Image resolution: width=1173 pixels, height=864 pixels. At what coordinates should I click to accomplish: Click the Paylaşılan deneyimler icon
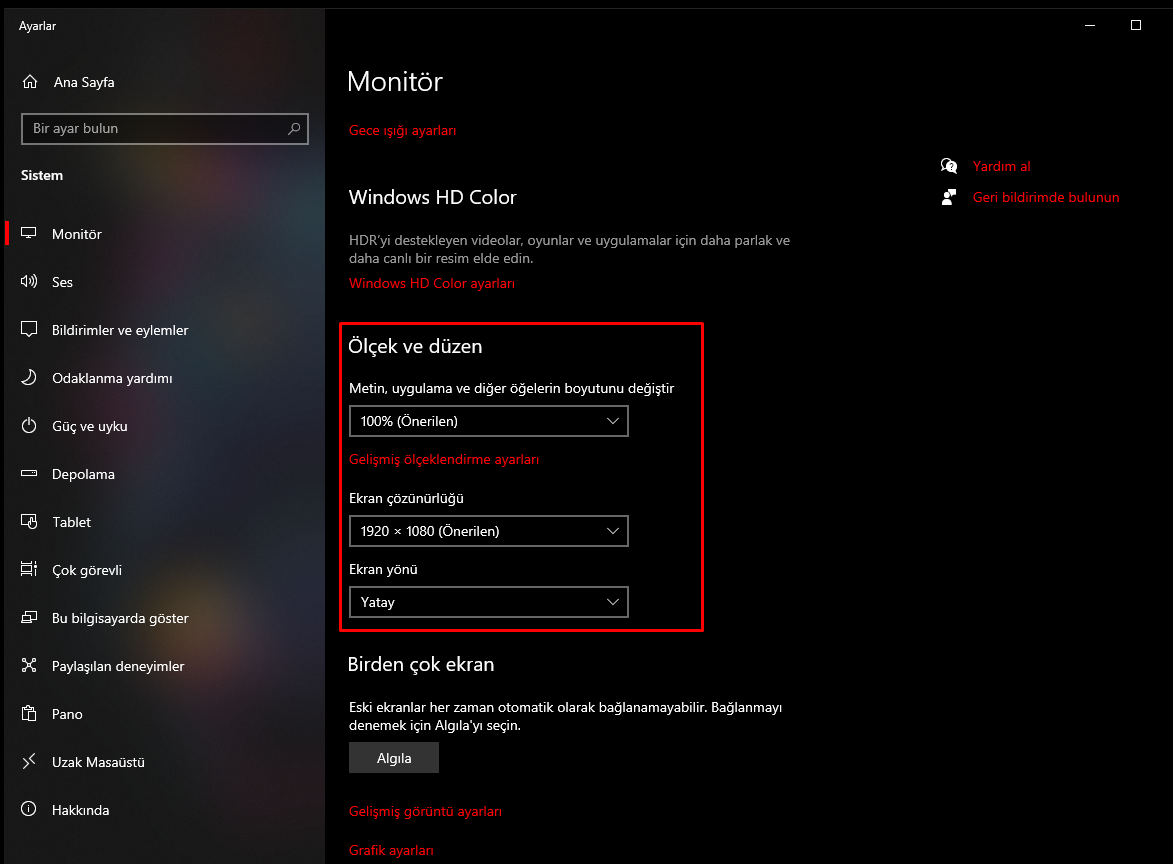click(x=28, y=665)
